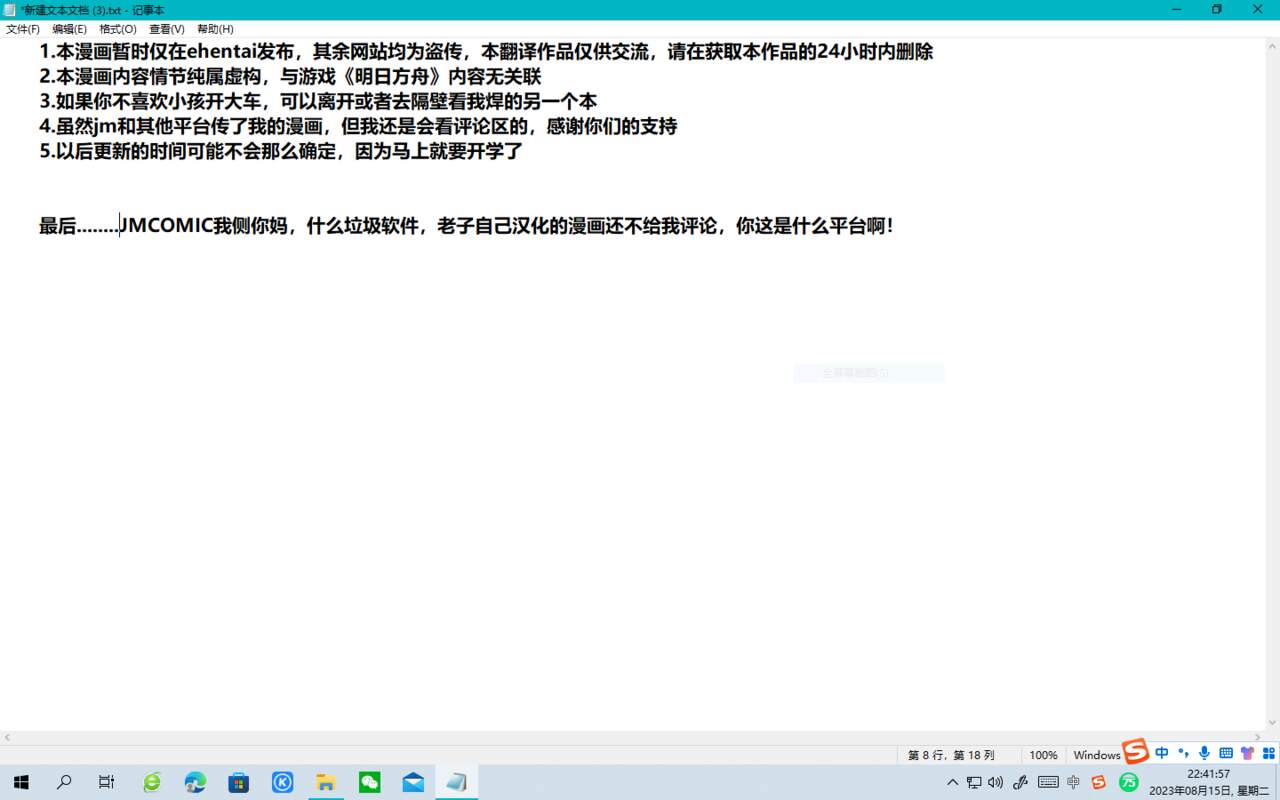Viewport: 1280px width, 800px height.
Task: Click the network icon in the system tray
Action: coord(974,782)
